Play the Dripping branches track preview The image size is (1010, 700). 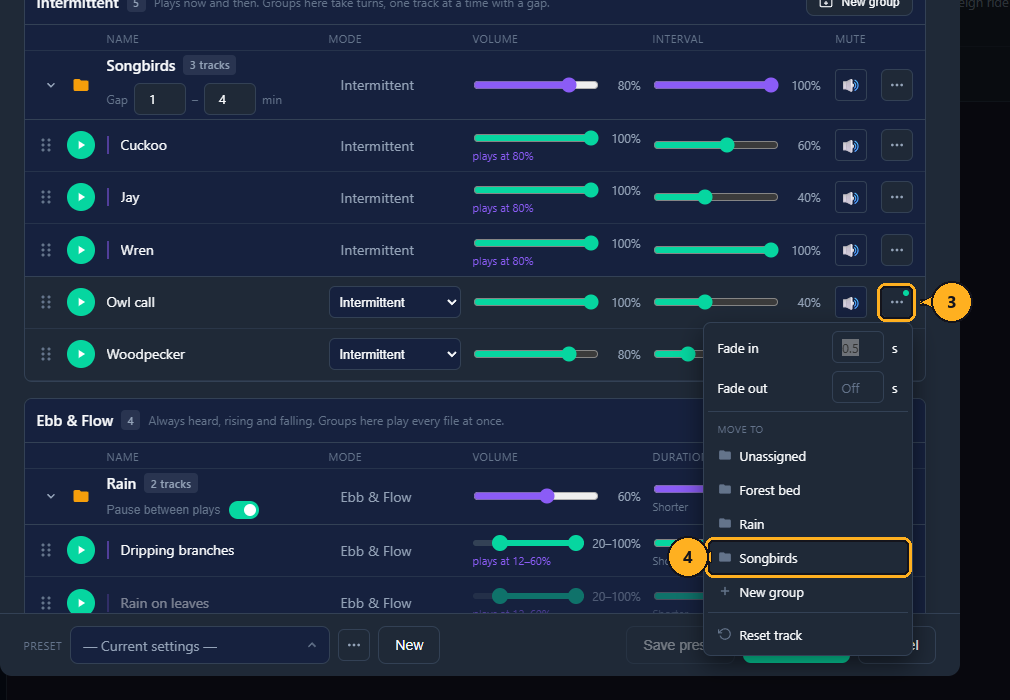point(81,550)
